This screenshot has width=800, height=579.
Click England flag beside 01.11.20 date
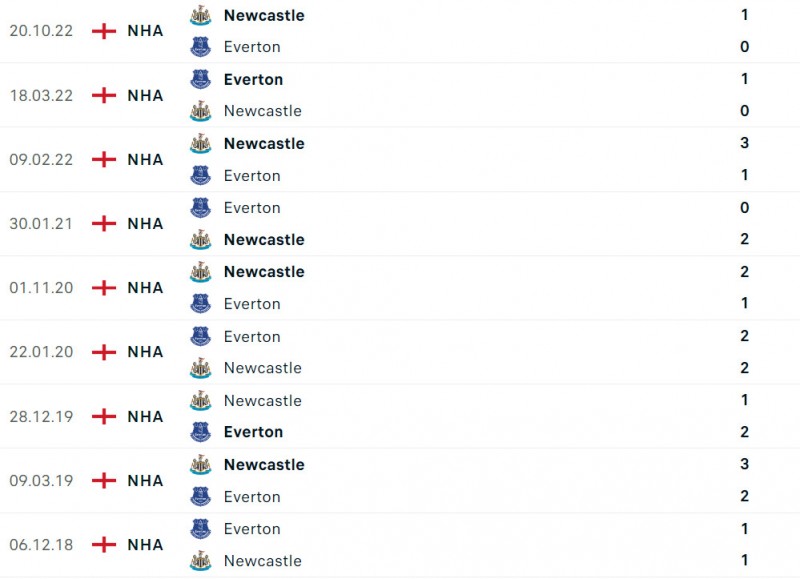(104, 288)
